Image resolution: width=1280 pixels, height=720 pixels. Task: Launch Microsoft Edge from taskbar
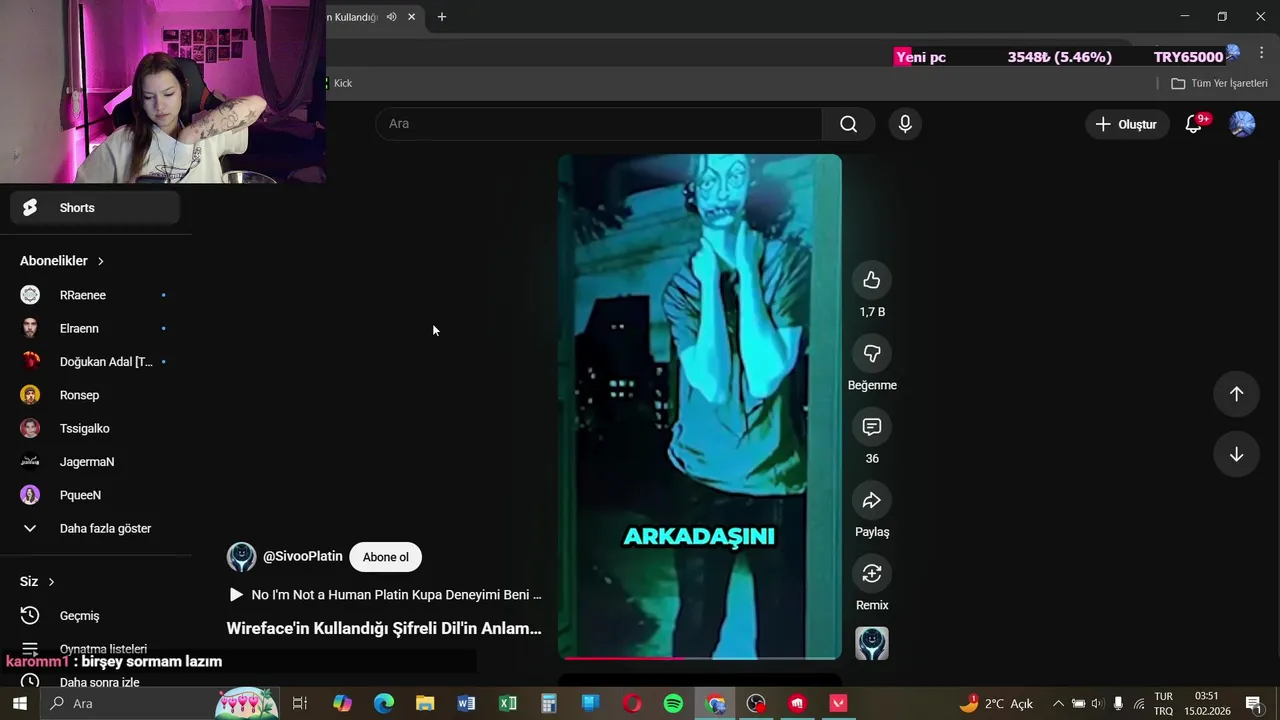[x=384, y=703]
